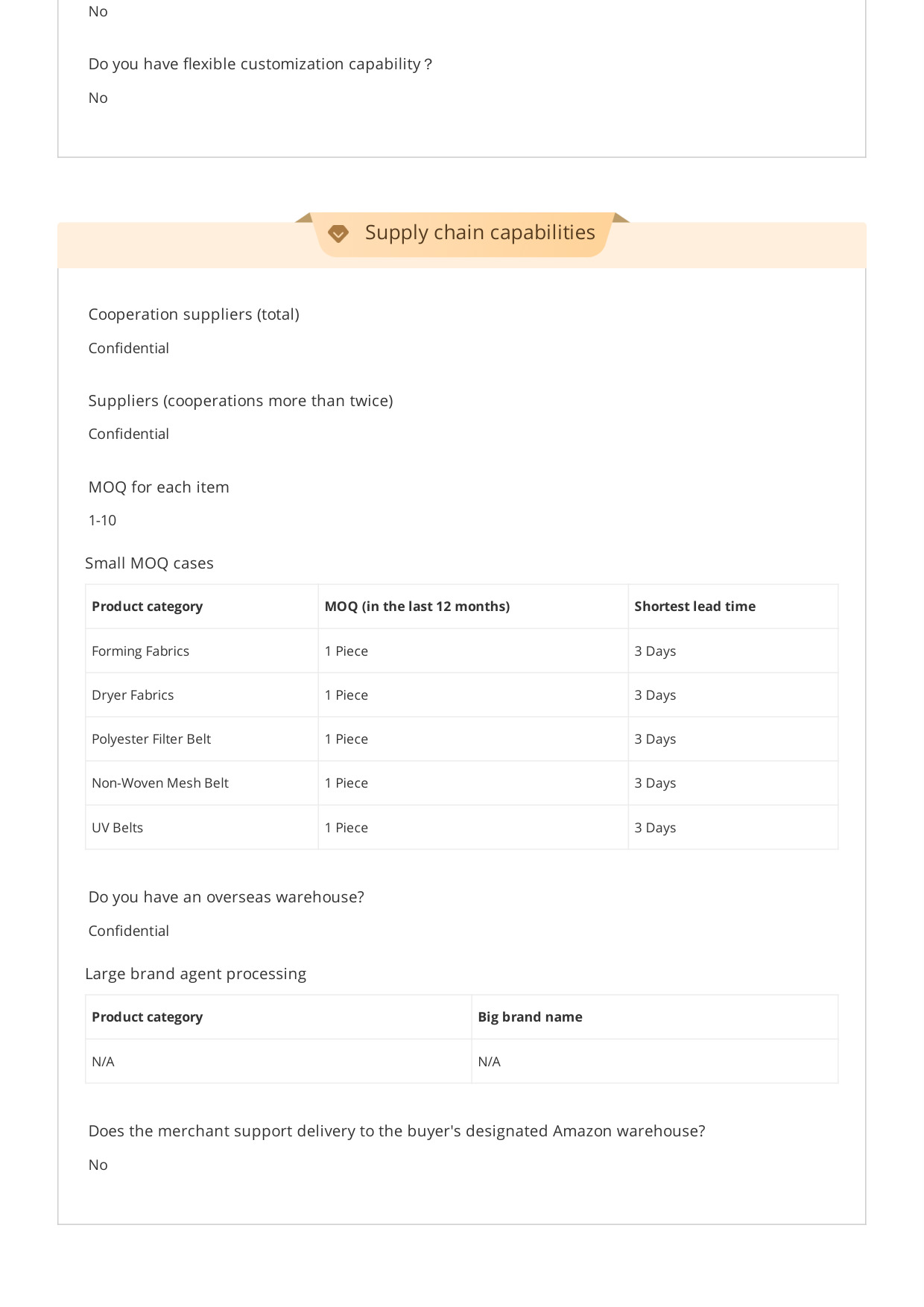924x1307 pixels.
Task: Click the Large brand agent processing heading
Action: (x=195, y=974)
